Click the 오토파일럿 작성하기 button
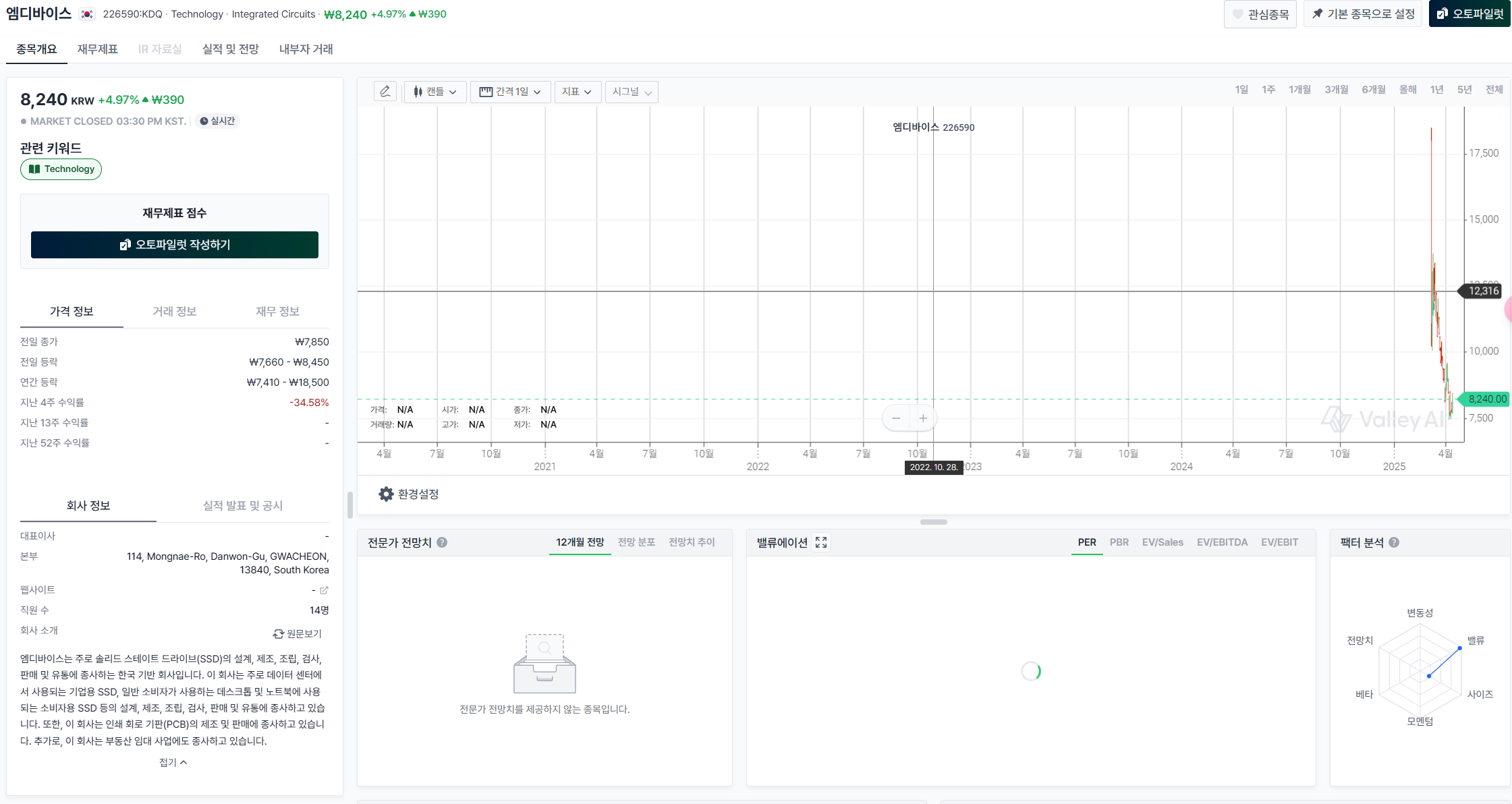The image size is (1512, 804). 175,245
